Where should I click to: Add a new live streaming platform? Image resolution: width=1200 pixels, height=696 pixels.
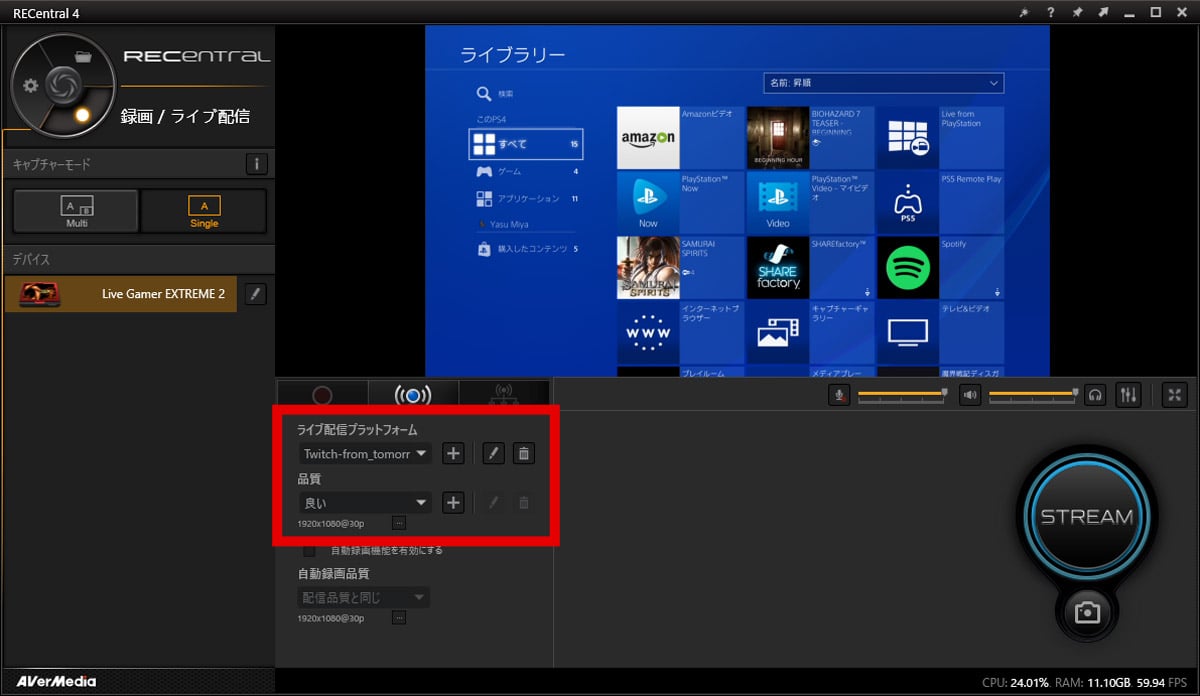(453, 454)
